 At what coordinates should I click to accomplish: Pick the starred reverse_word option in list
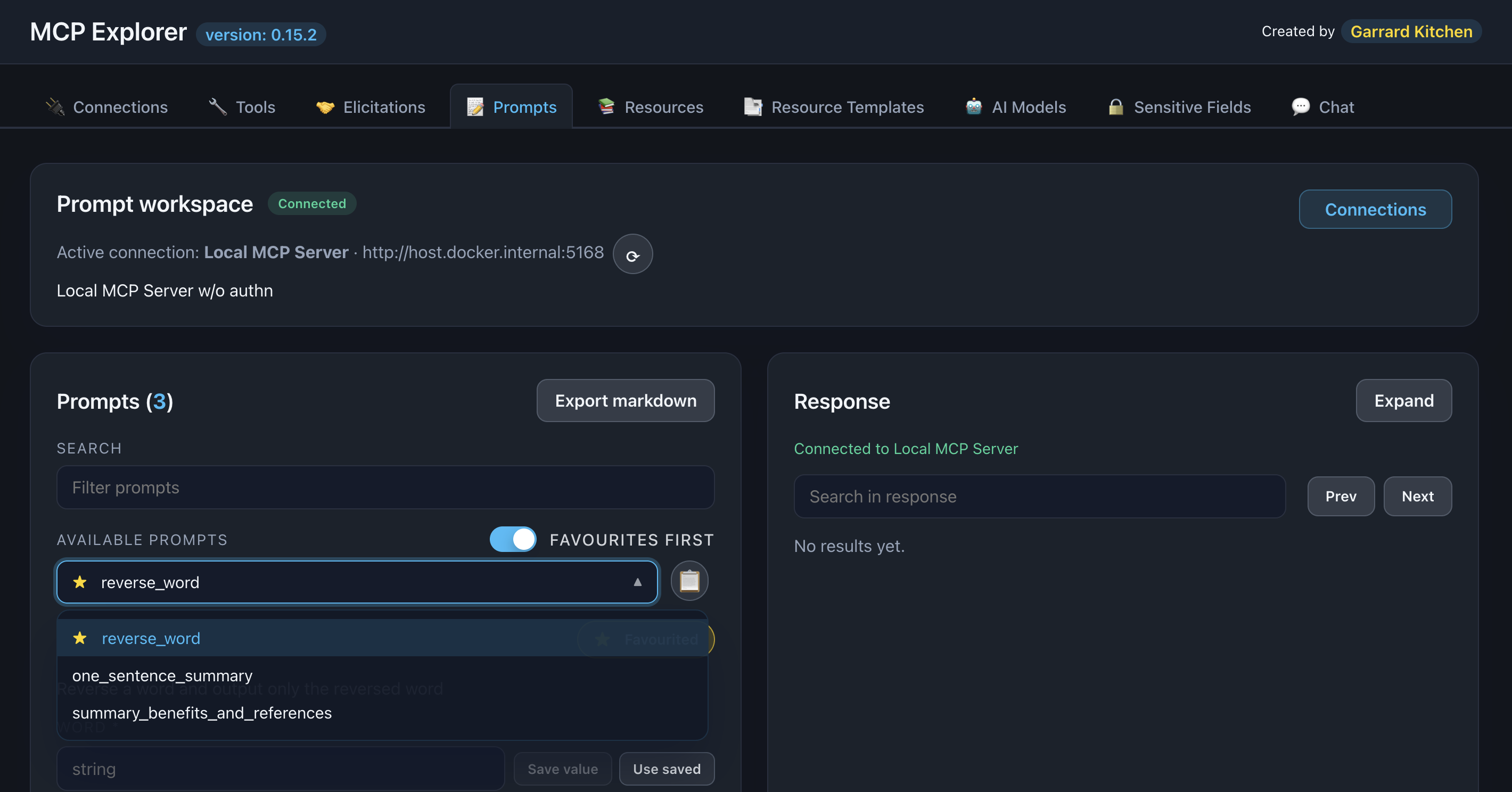click(x=150, y=638)
